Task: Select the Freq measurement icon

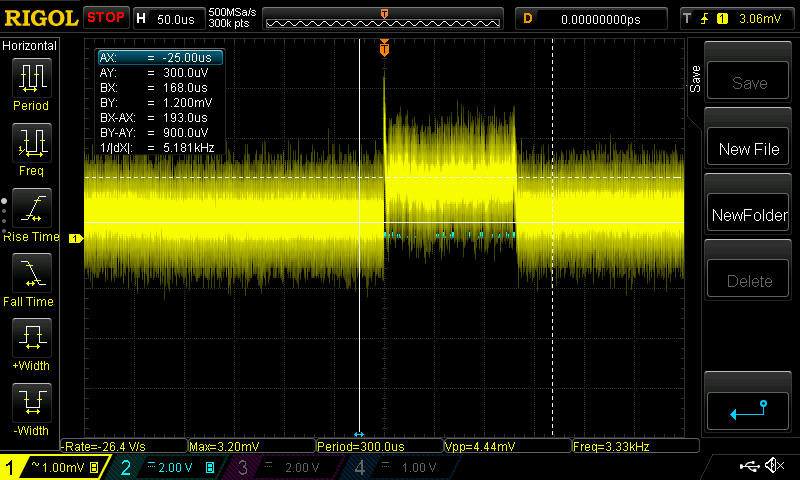Action: 32,142
